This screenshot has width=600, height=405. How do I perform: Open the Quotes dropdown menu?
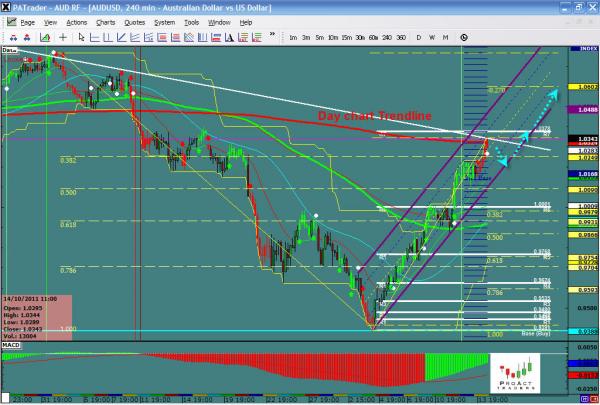tap(135, 21)
